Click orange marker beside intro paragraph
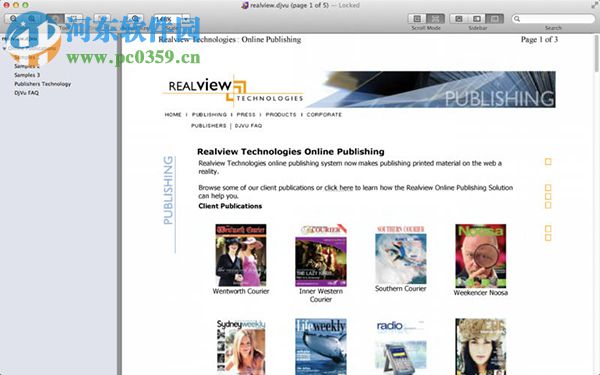 click(548, 162)
